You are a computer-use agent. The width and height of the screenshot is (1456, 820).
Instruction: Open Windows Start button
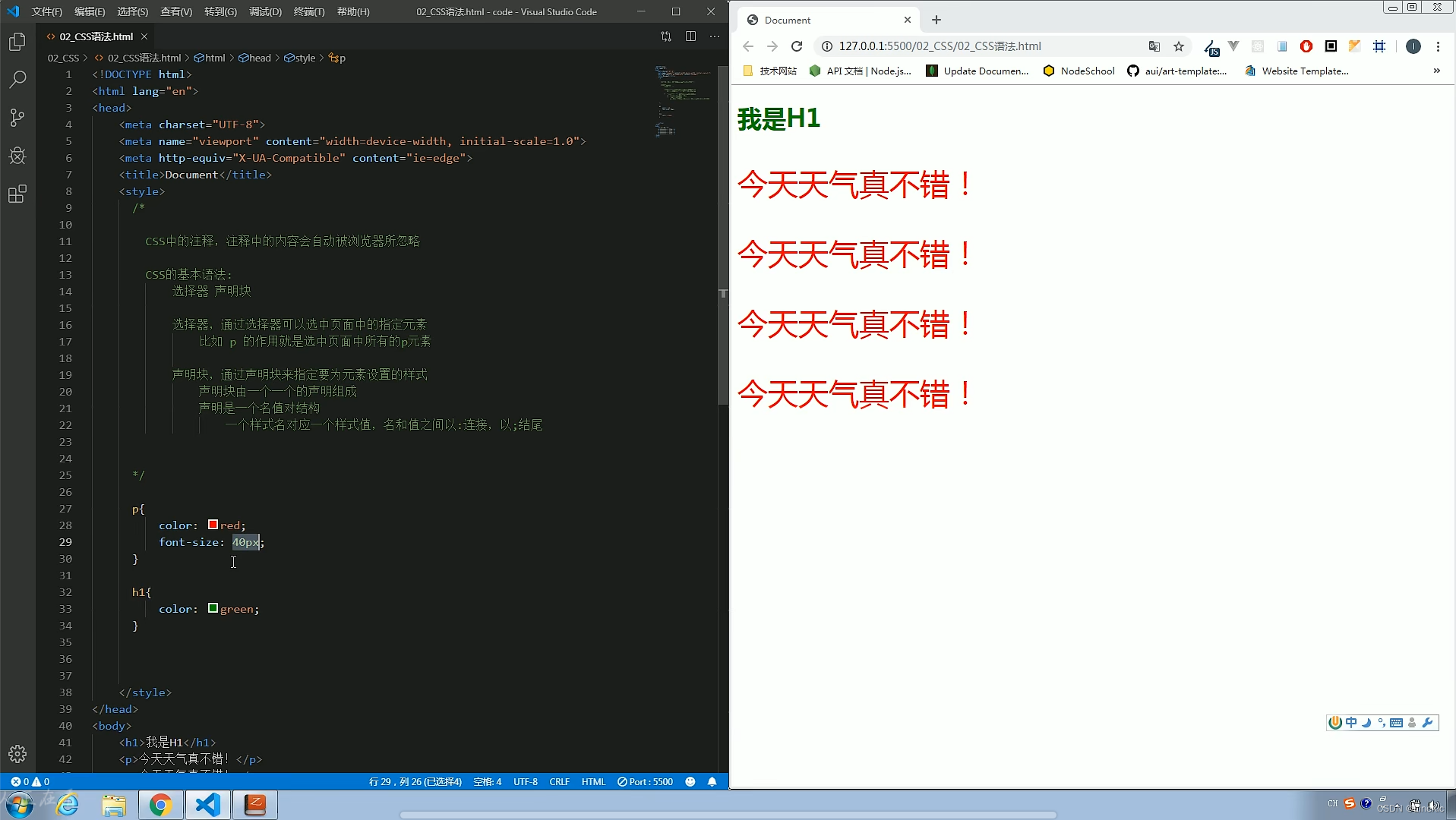20,805
